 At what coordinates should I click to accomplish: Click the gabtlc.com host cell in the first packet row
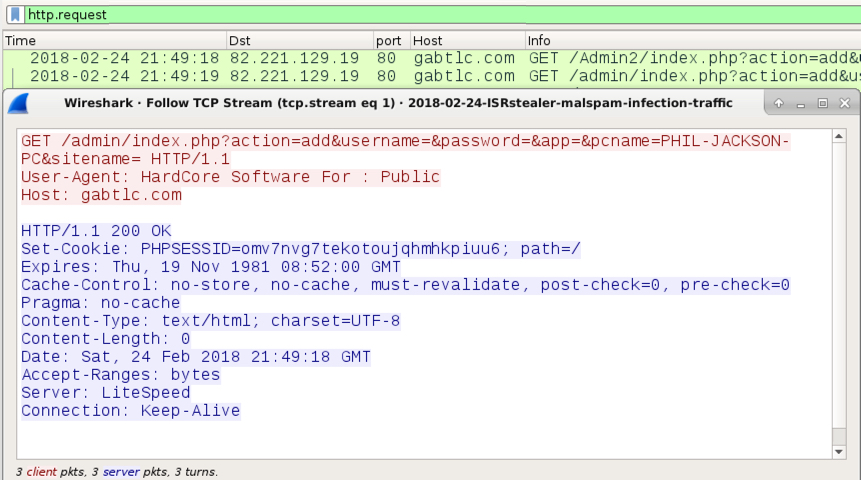coord(465,58)
